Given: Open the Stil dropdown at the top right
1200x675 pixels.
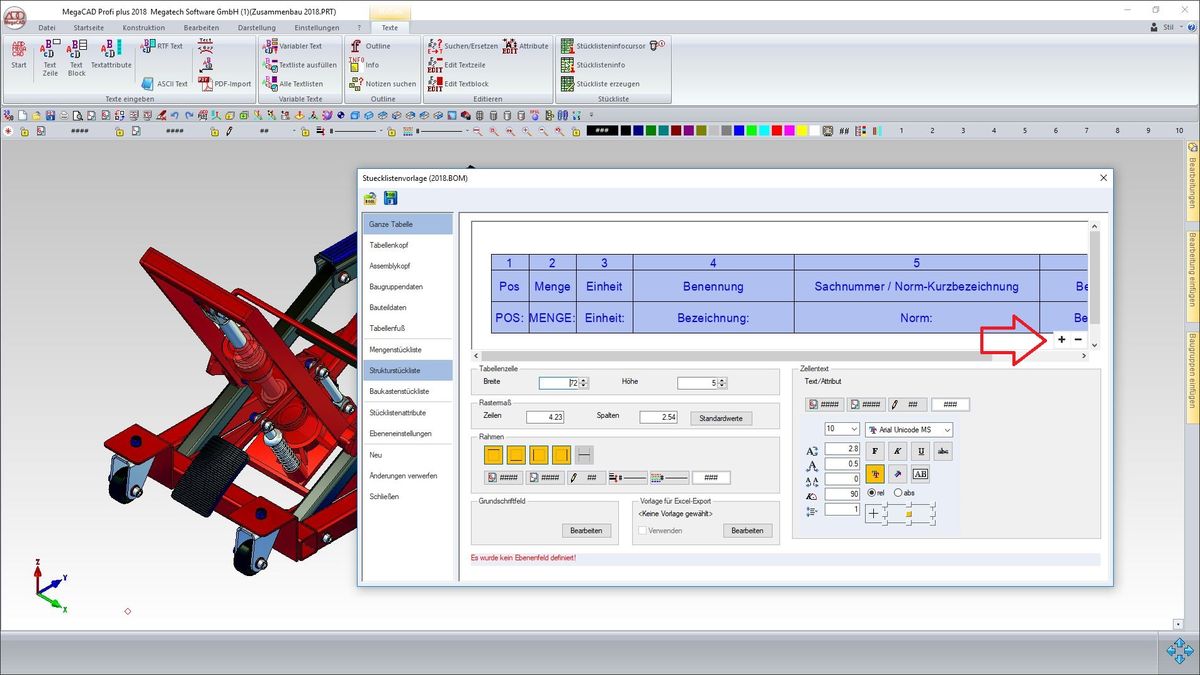Looking at the screenshot, I should pos(1166,27).
